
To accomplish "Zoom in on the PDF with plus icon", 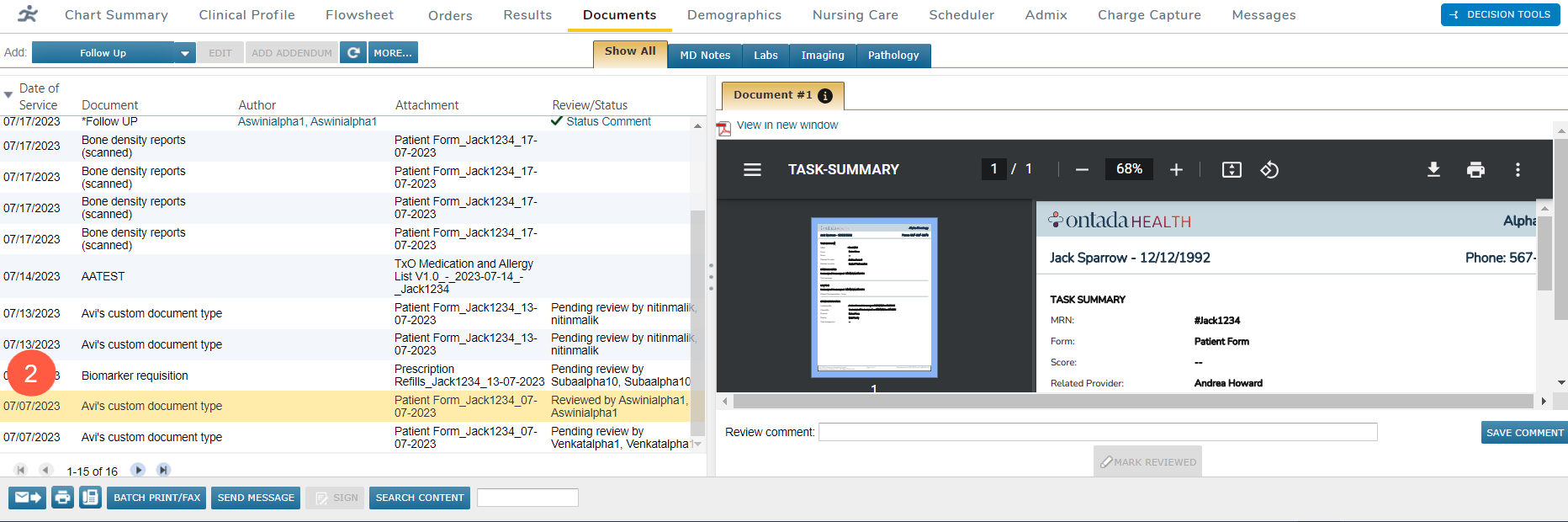I will pyautogui.click(x=1176, y=170).
